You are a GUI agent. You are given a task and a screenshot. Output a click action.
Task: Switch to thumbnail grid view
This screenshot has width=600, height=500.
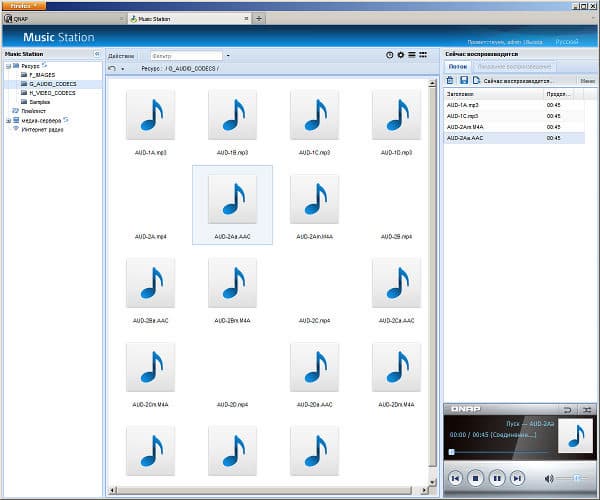423,55
